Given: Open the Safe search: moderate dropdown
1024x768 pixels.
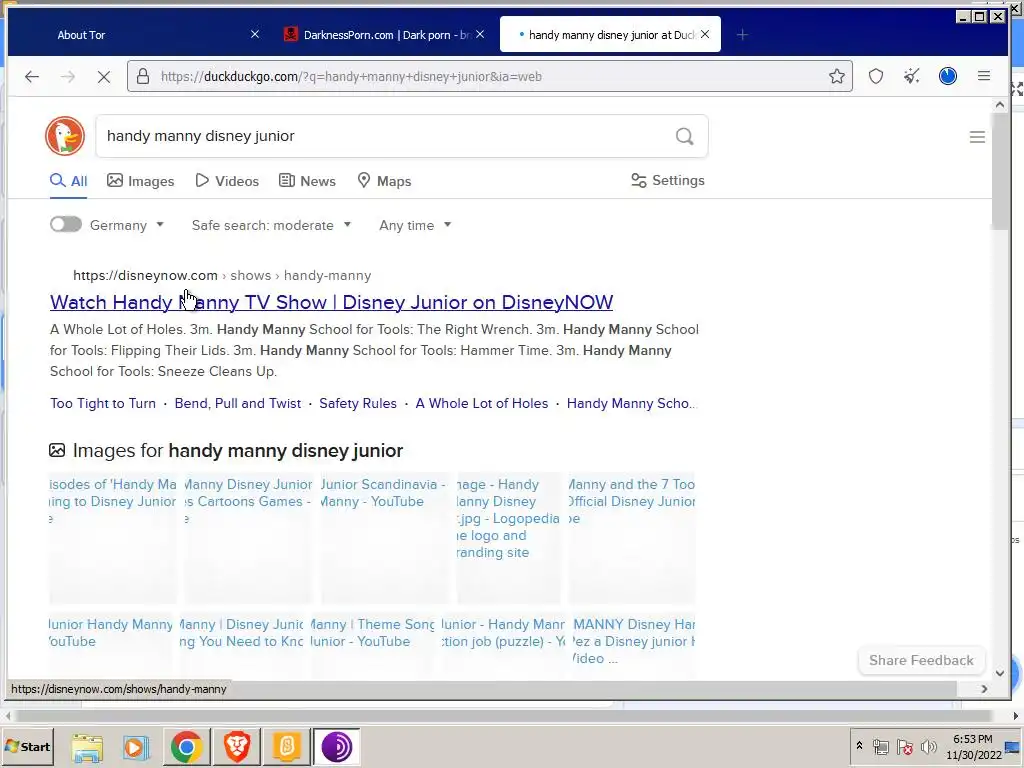Looking at the screenshot, I should [x=271, y=225].
